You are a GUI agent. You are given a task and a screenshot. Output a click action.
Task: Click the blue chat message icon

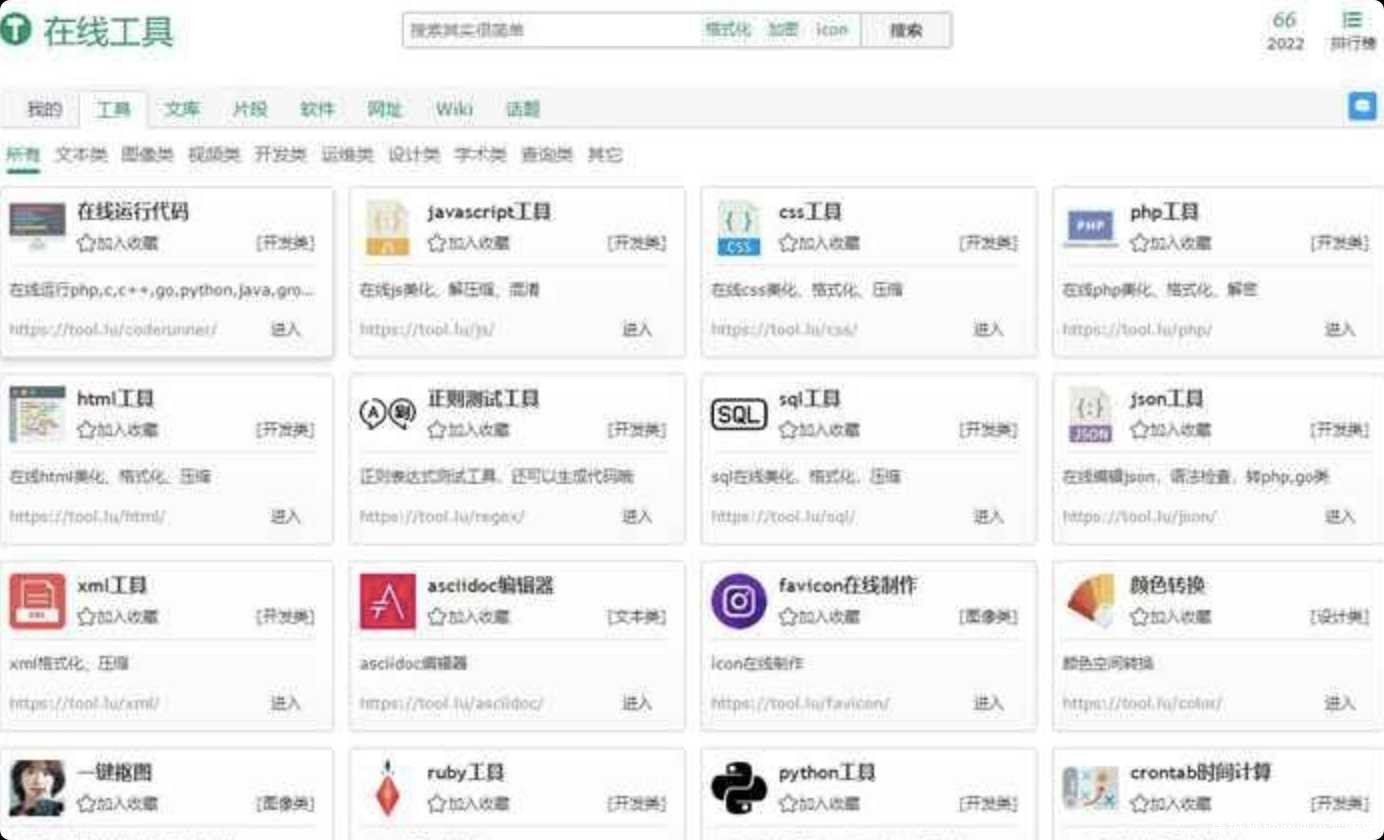pyautogui.click(x=1362, y=106)
